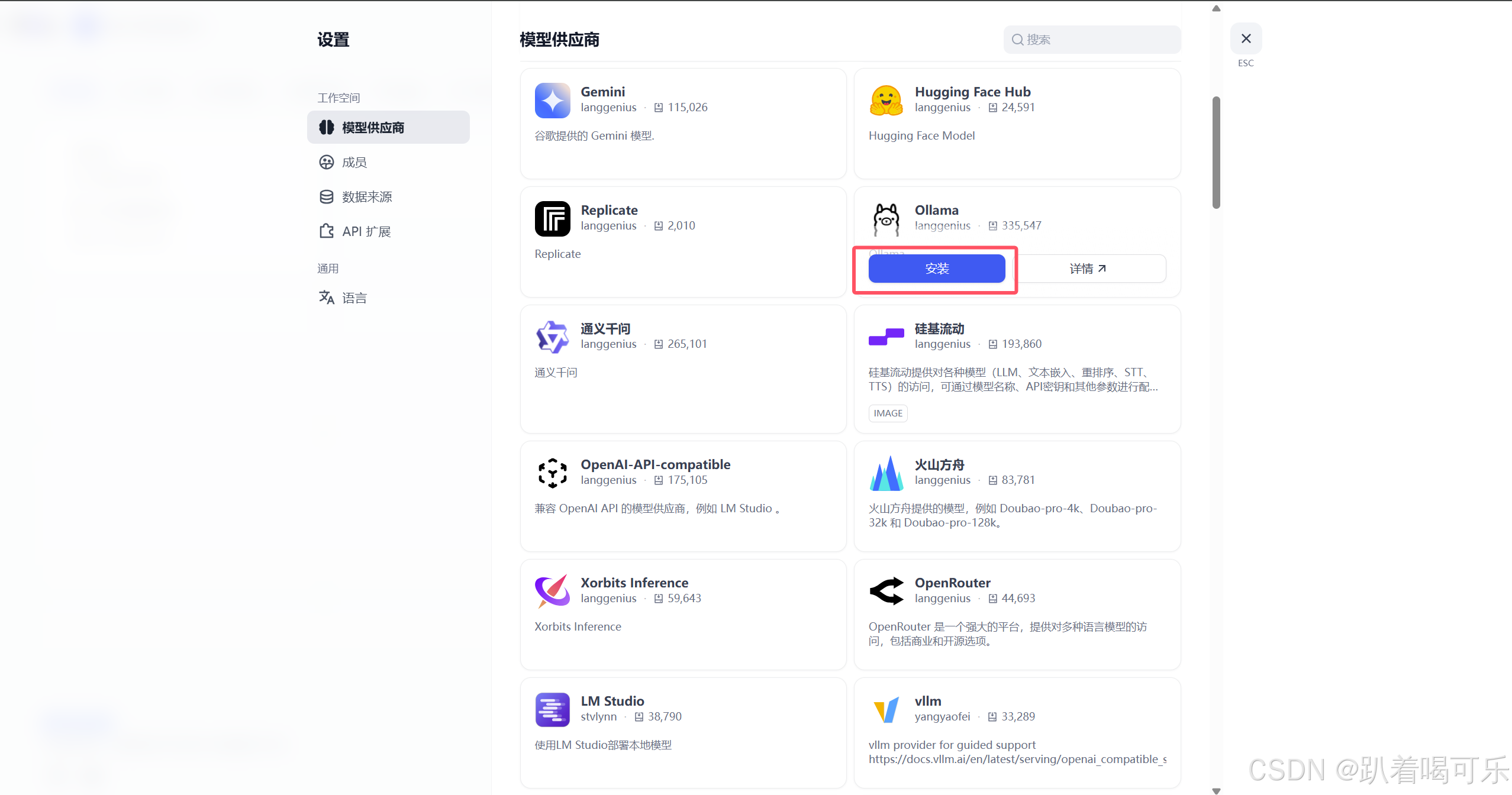Open 模型供应商 settings section
This screenshot has width=1512, height=795.
coord(388,127)
